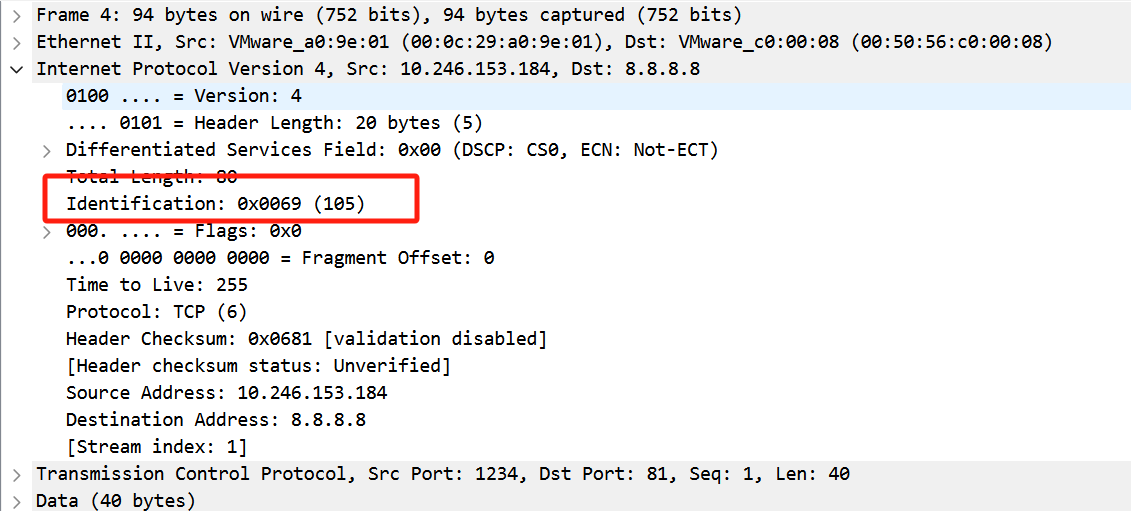Expand the Differentiated Services Field
The height and width of the screenshot is (511, 1131).
(46, 150)
